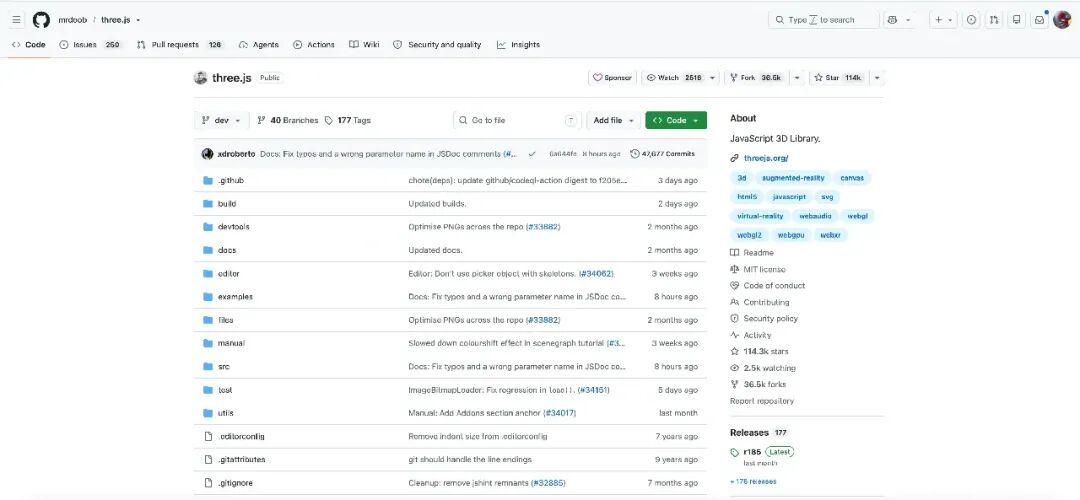View the 47,677 Commits history
Screen dimensions: 1080x500
tap(663, 154)
